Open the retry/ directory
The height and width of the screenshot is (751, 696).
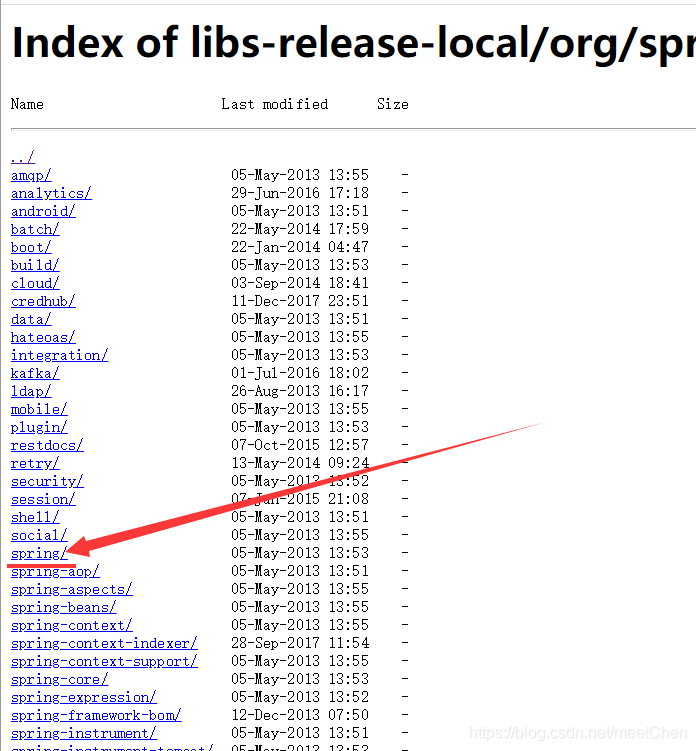coord(34,463)
